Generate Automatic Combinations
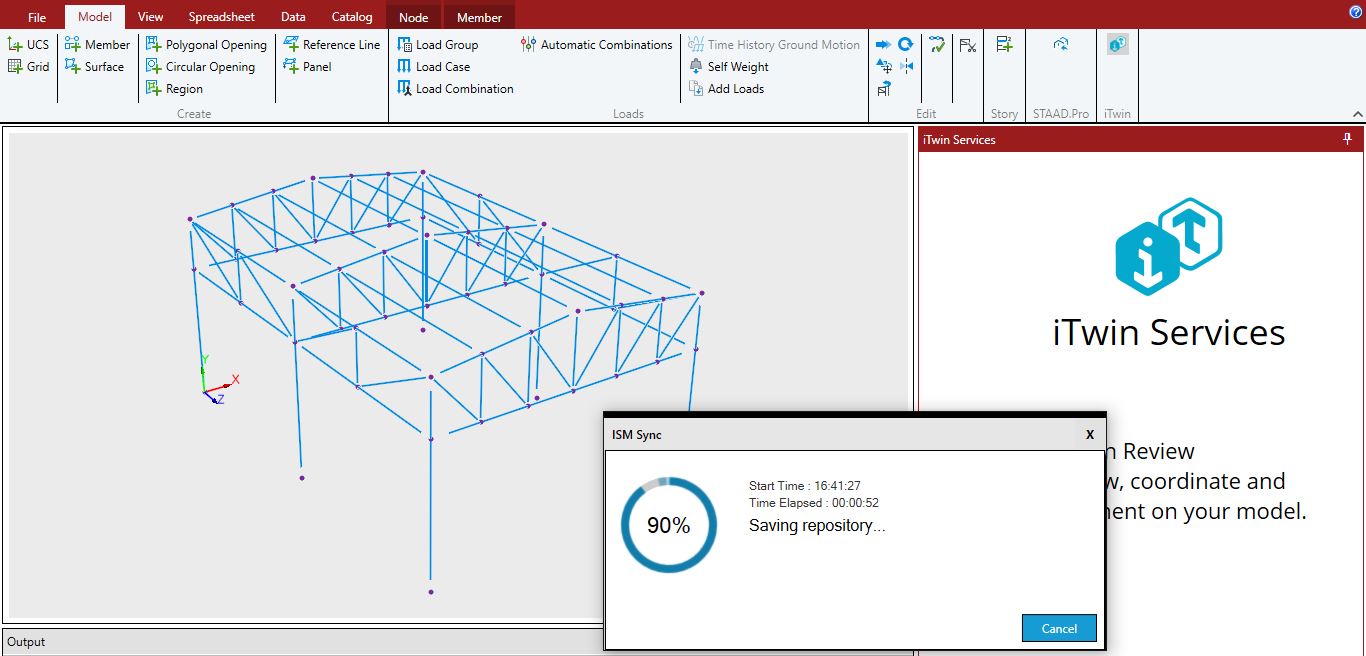The image size is (1366, 656). point(597,45)
